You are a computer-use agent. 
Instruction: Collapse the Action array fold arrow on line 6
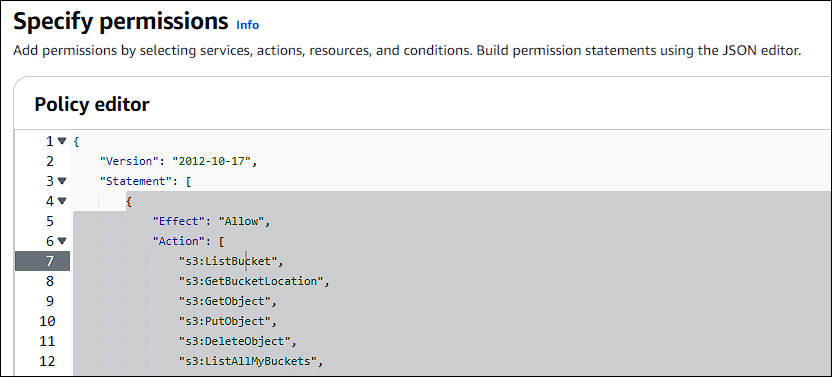coord(62,241)
